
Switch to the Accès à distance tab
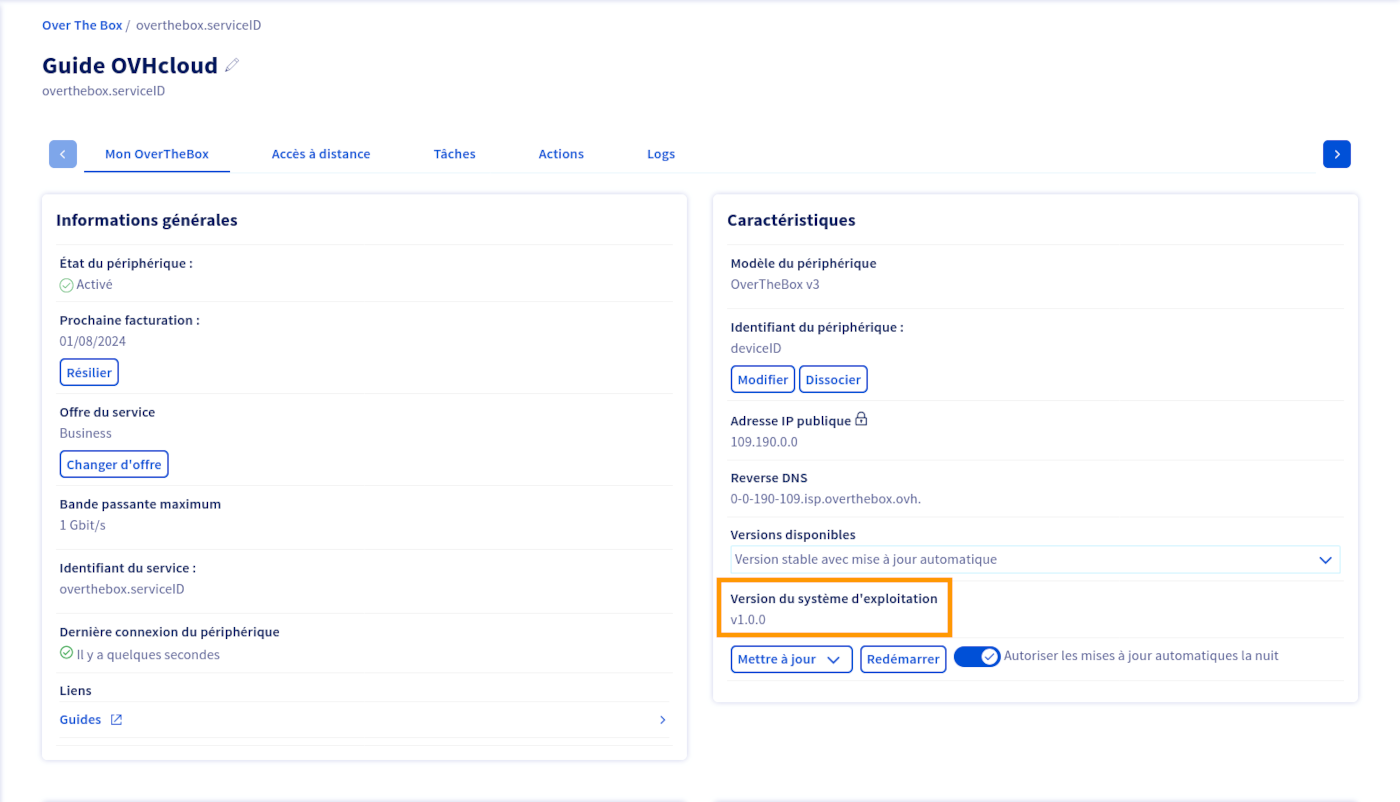321,154
